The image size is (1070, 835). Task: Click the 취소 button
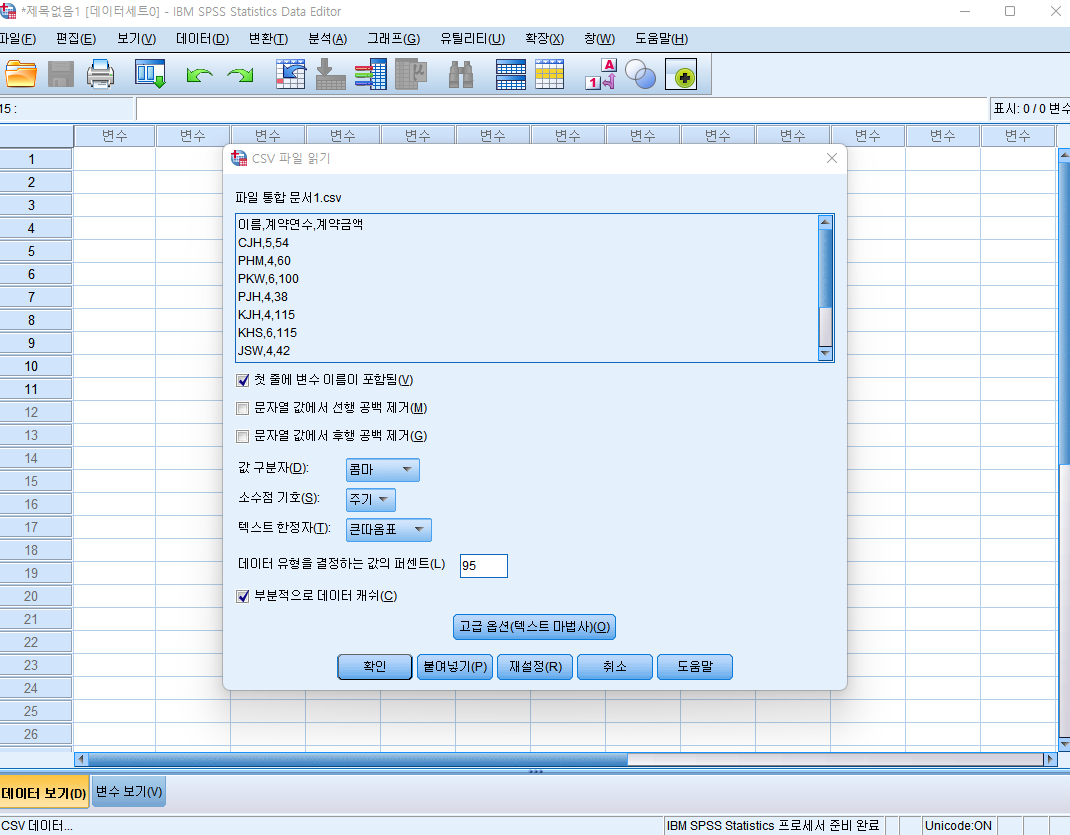tap(615, 666)
